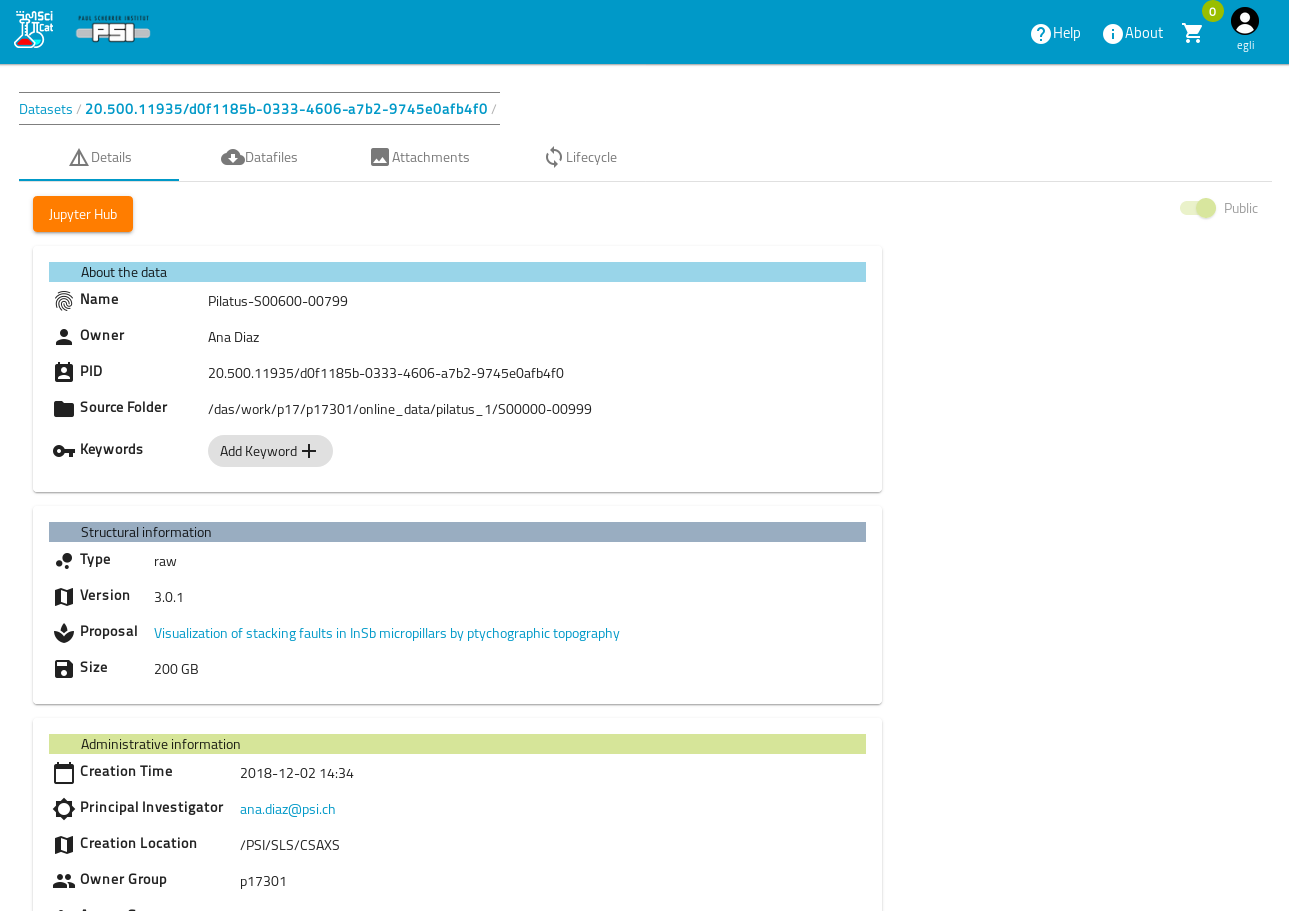This screenshot has width=1289, height=911.
Task: Click the PSI institute logo
Action: 113,30
